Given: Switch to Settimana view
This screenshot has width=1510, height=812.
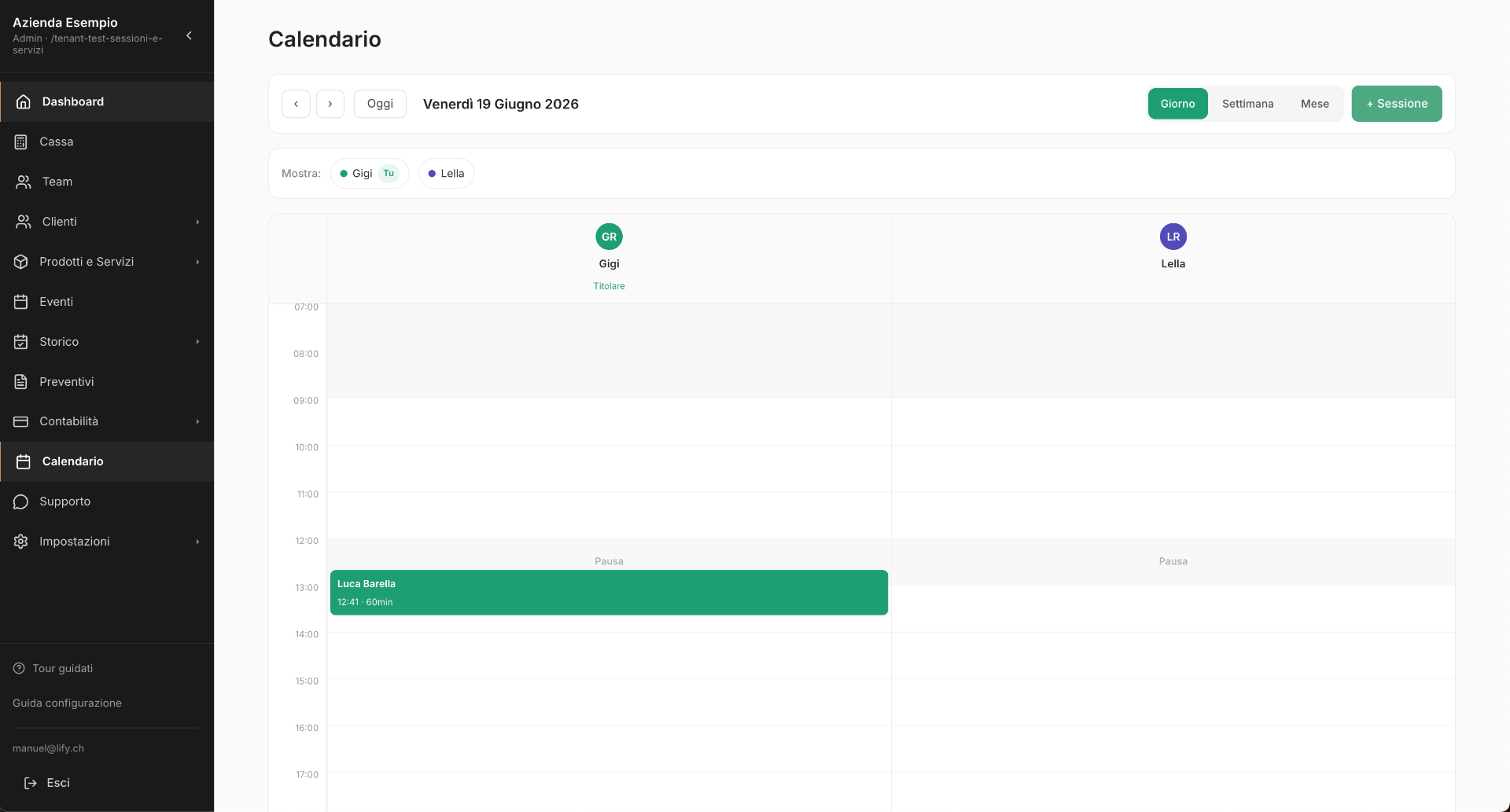Looking at the screenshot, I should click(x=1247, y=104).
